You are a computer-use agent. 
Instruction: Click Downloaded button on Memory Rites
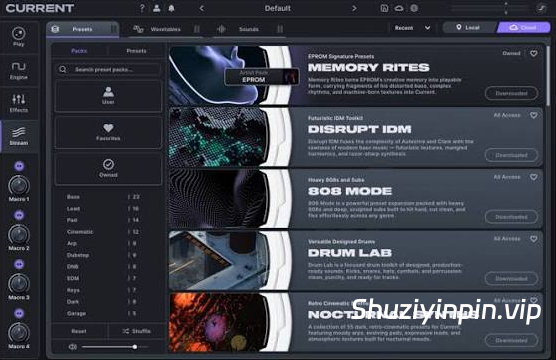(x=511, y=93)
